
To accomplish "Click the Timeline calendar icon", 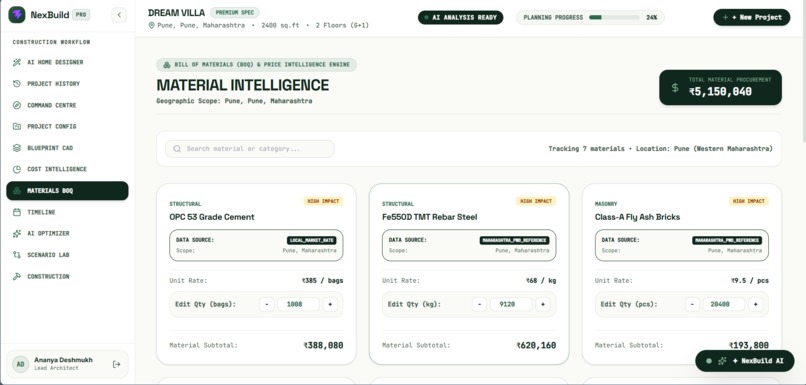I will (17, 212).
